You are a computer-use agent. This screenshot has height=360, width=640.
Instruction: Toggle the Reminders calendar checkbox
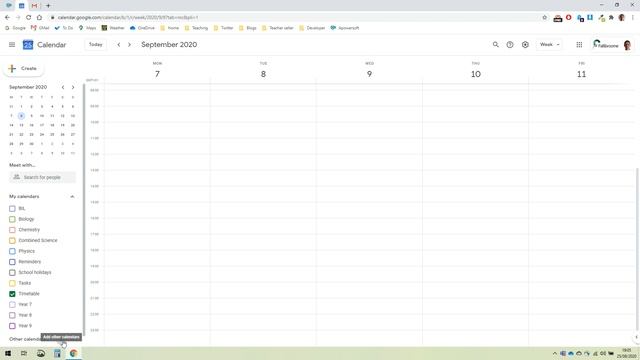click(12, 262)
